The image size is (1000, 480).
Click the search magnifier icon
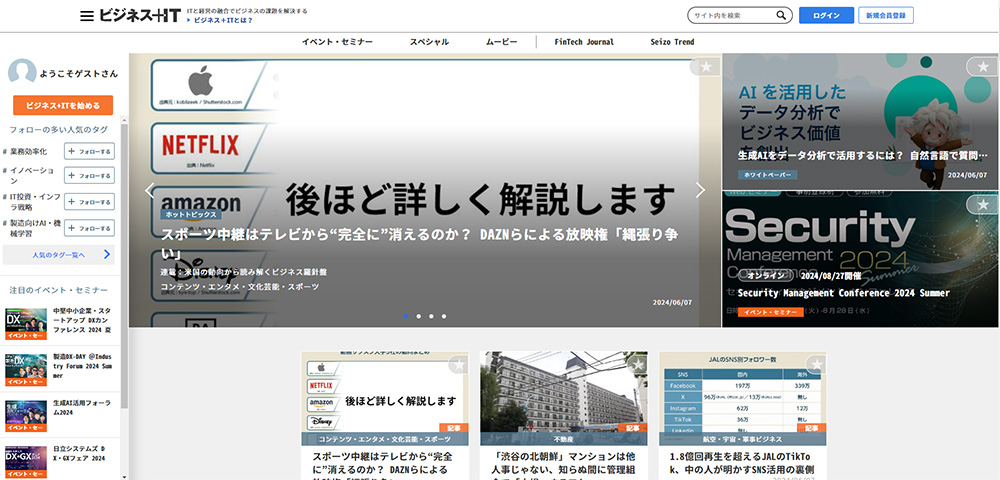tap(780, 15)
